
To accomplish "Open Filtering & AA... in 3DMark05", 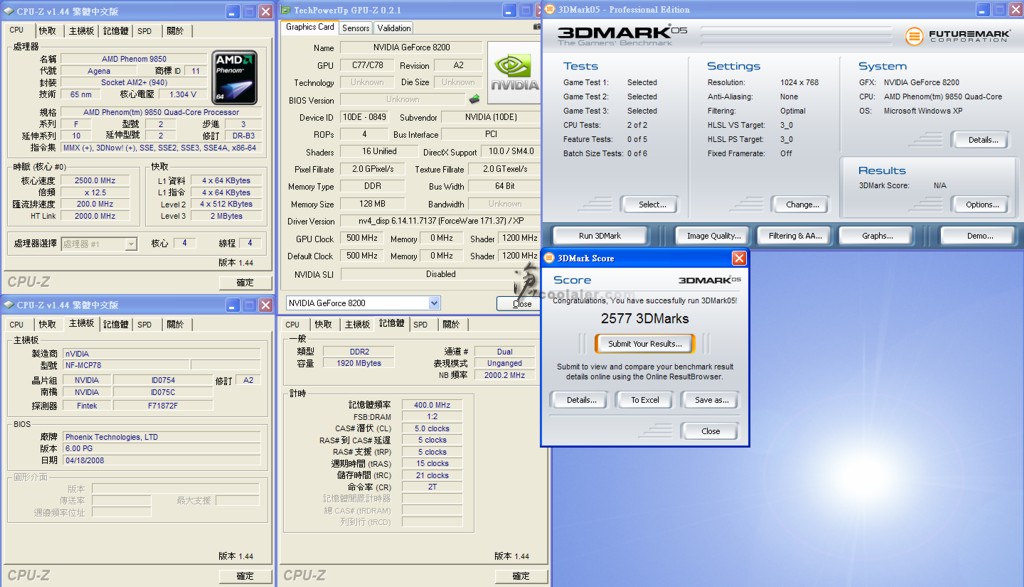I will 794,236.
